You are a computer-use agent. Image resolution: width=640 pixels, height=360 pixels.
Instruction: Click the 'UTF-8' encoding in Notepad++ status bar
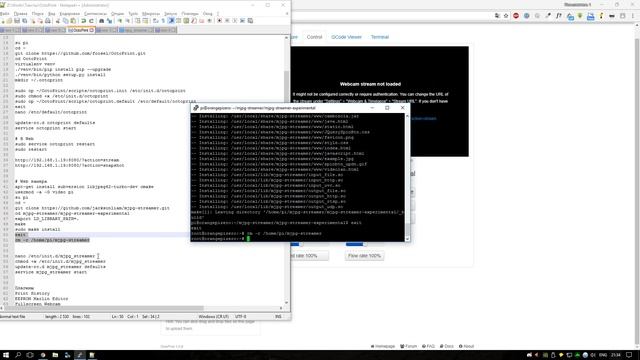tap(240, 317)
